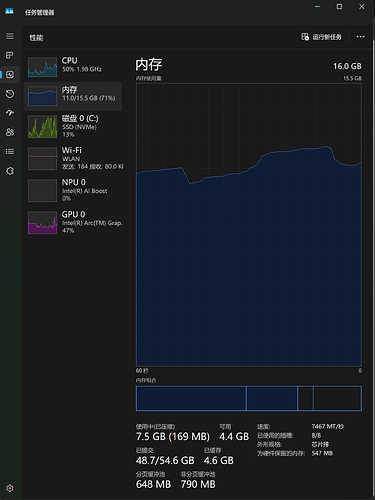Open the three-dot more options menu
Viewport: 375px width, 500px height.
point(360,37)
